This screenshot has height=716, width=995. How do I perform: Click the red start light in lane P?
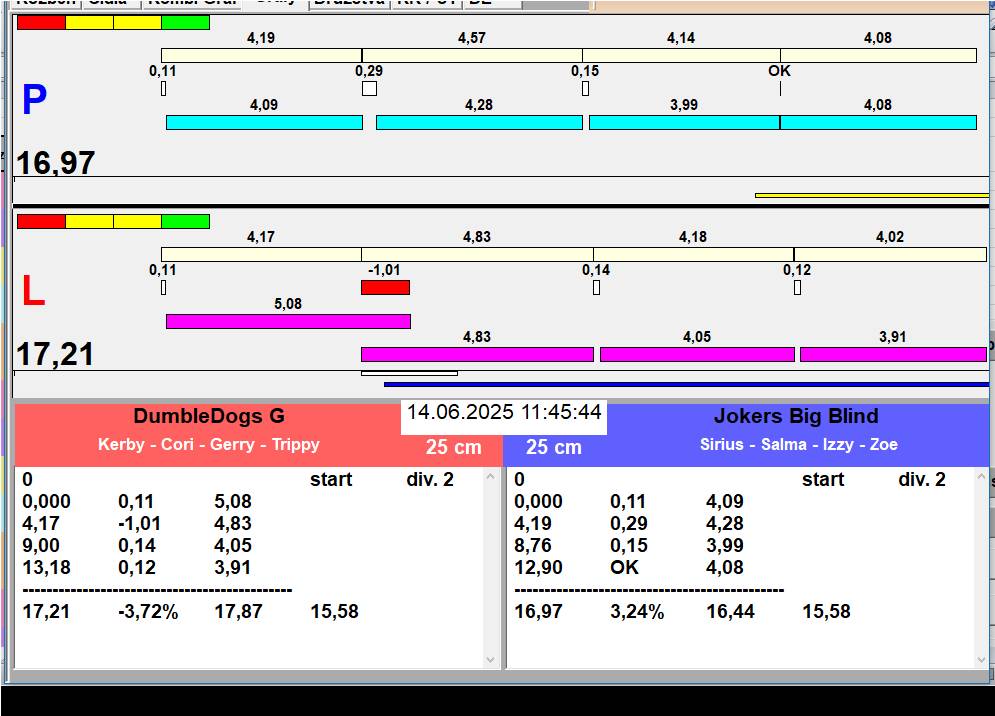click(41, 22)
